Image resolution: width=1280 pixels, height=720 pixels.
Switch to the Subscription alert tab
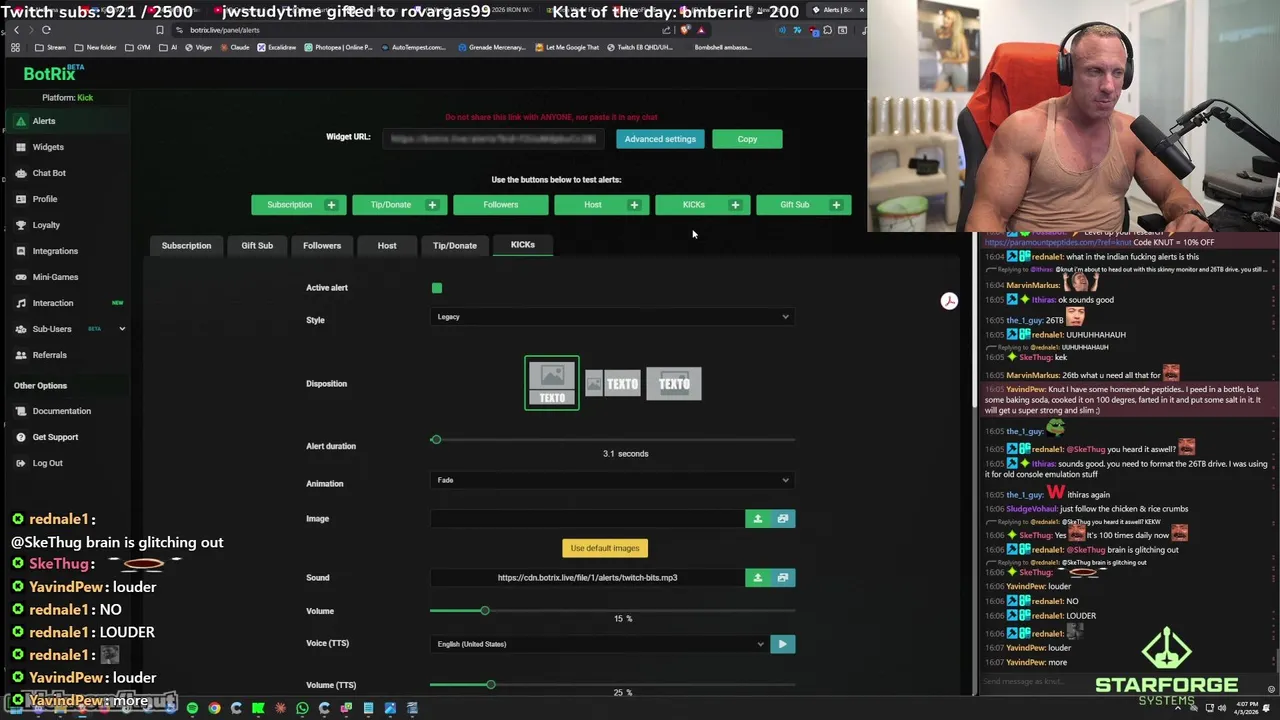186,245
